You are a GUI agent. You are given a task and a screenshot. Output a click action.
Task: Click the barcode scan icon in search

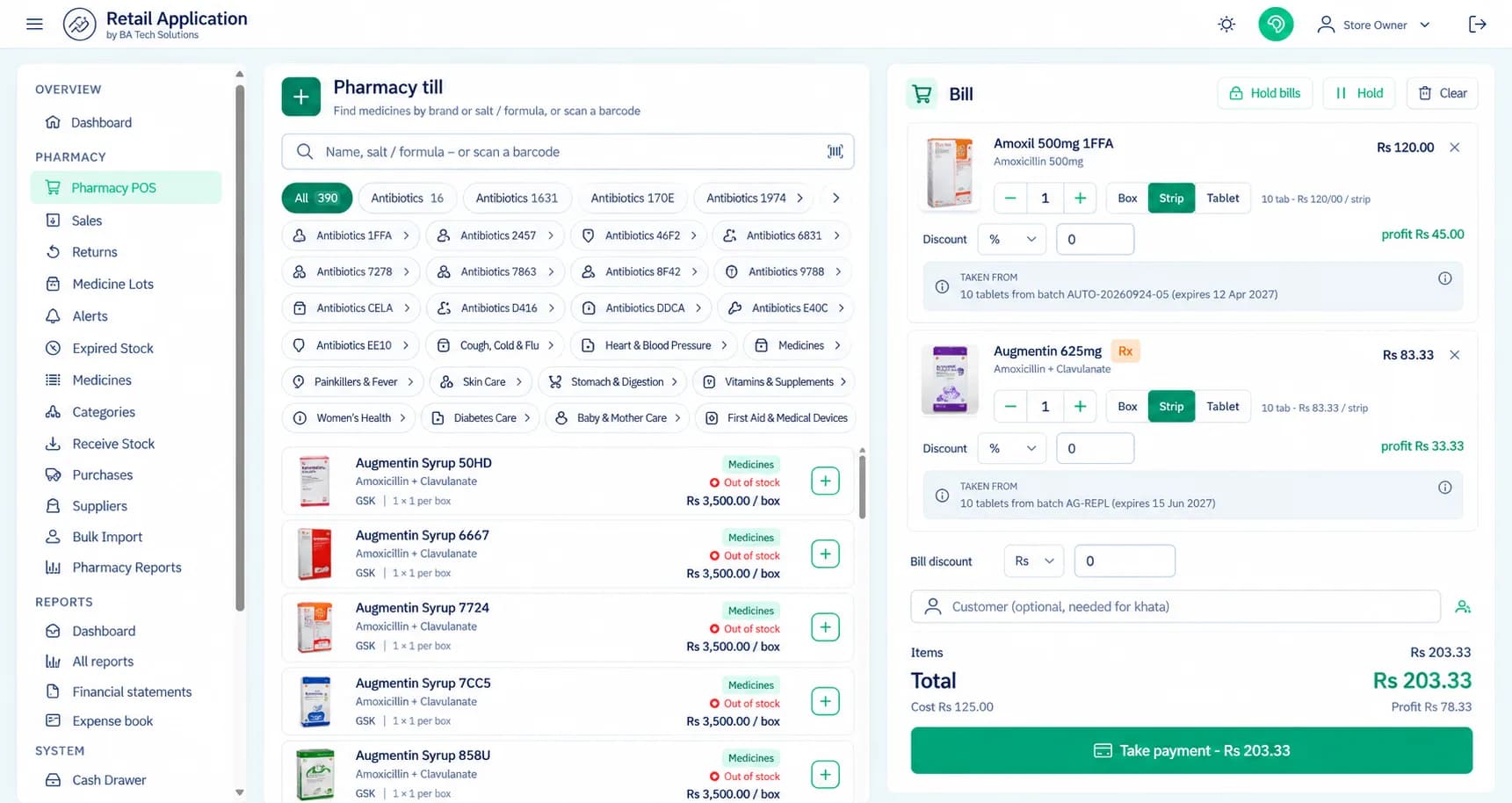click(835, 151)
